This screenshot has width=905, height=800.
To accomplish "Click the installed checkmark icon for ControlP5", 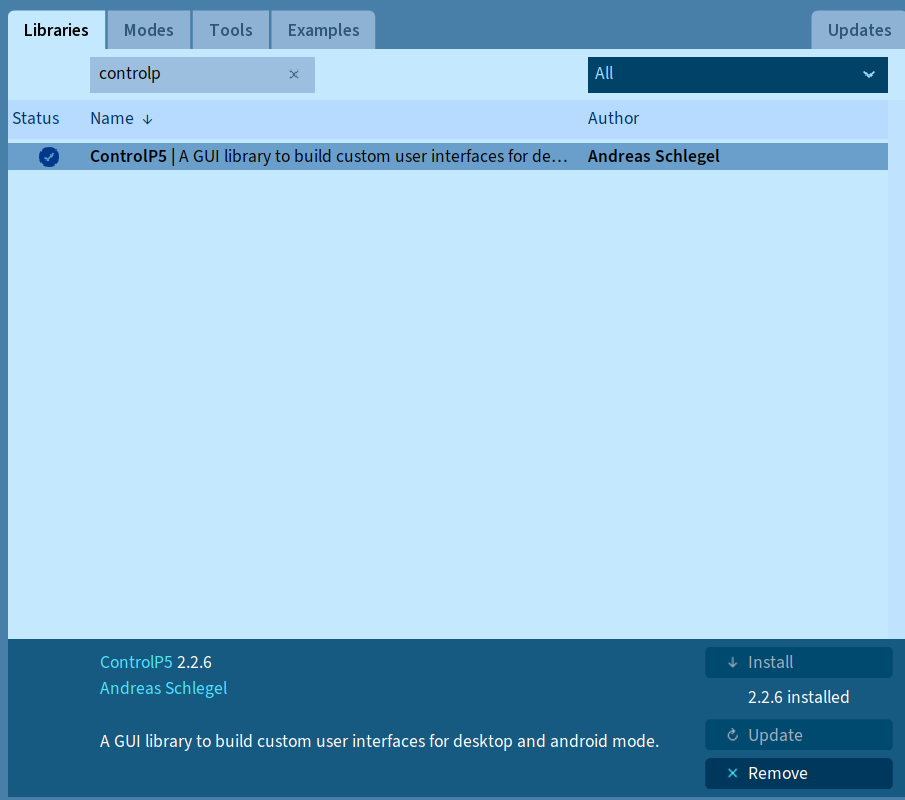I will click(x=49, y=156).
